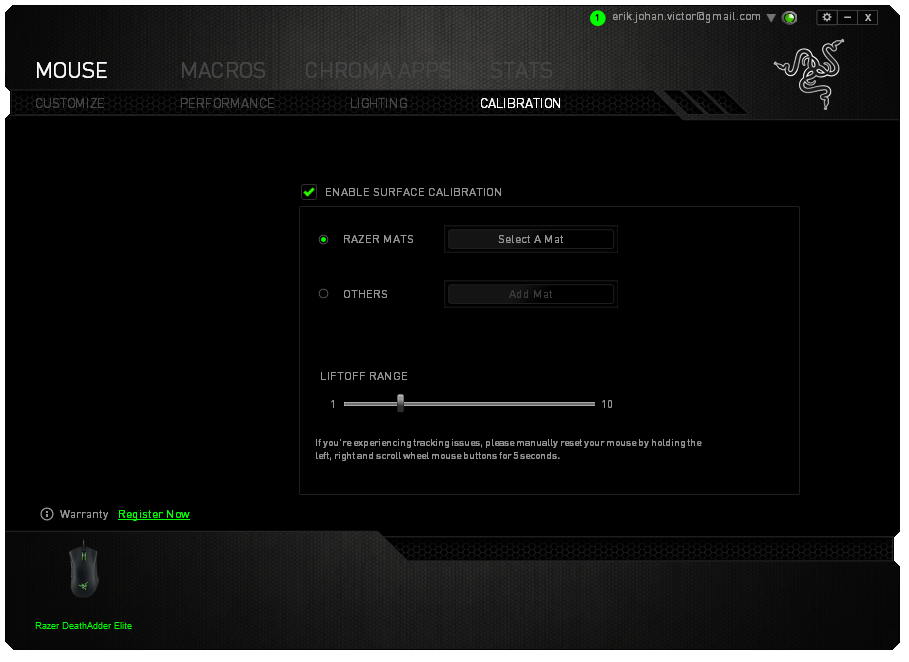Select the Razer DeathAdder Elite mouse icon
909x662 pixels.
coord(83,570)
